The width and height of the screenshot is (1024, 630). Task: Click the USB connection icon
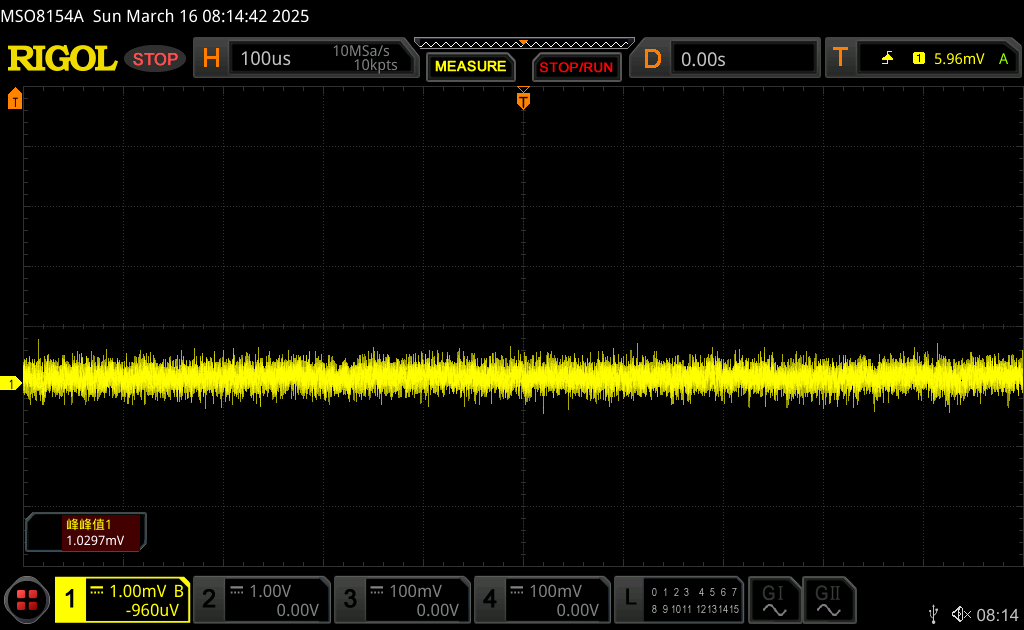click(x=934, y=614)
